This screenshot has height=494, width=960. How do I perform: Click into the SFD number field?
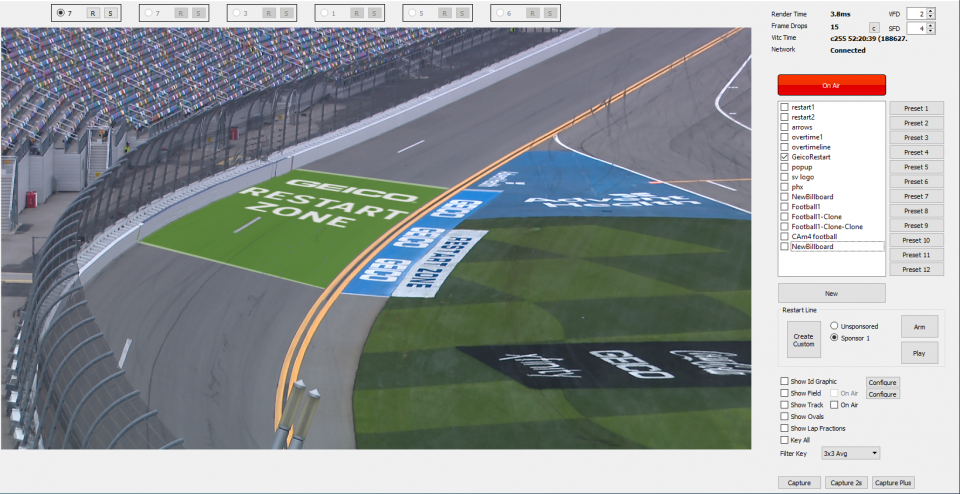coord(917,28)
